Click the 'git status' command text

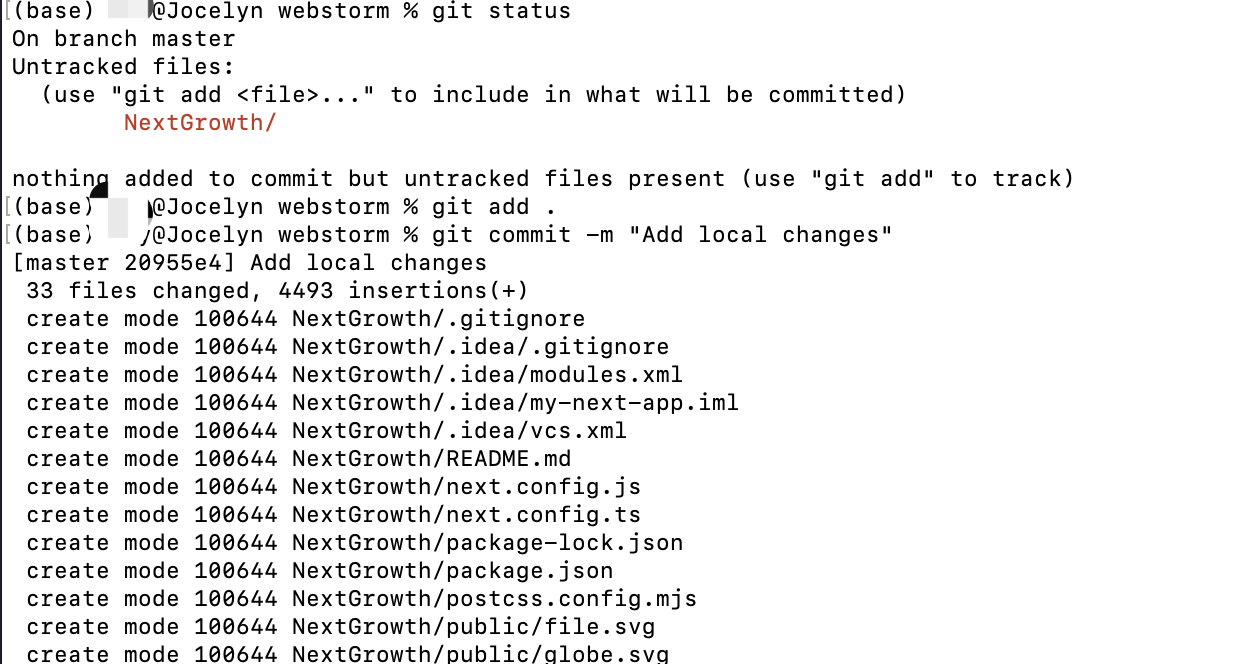(501, 12)
